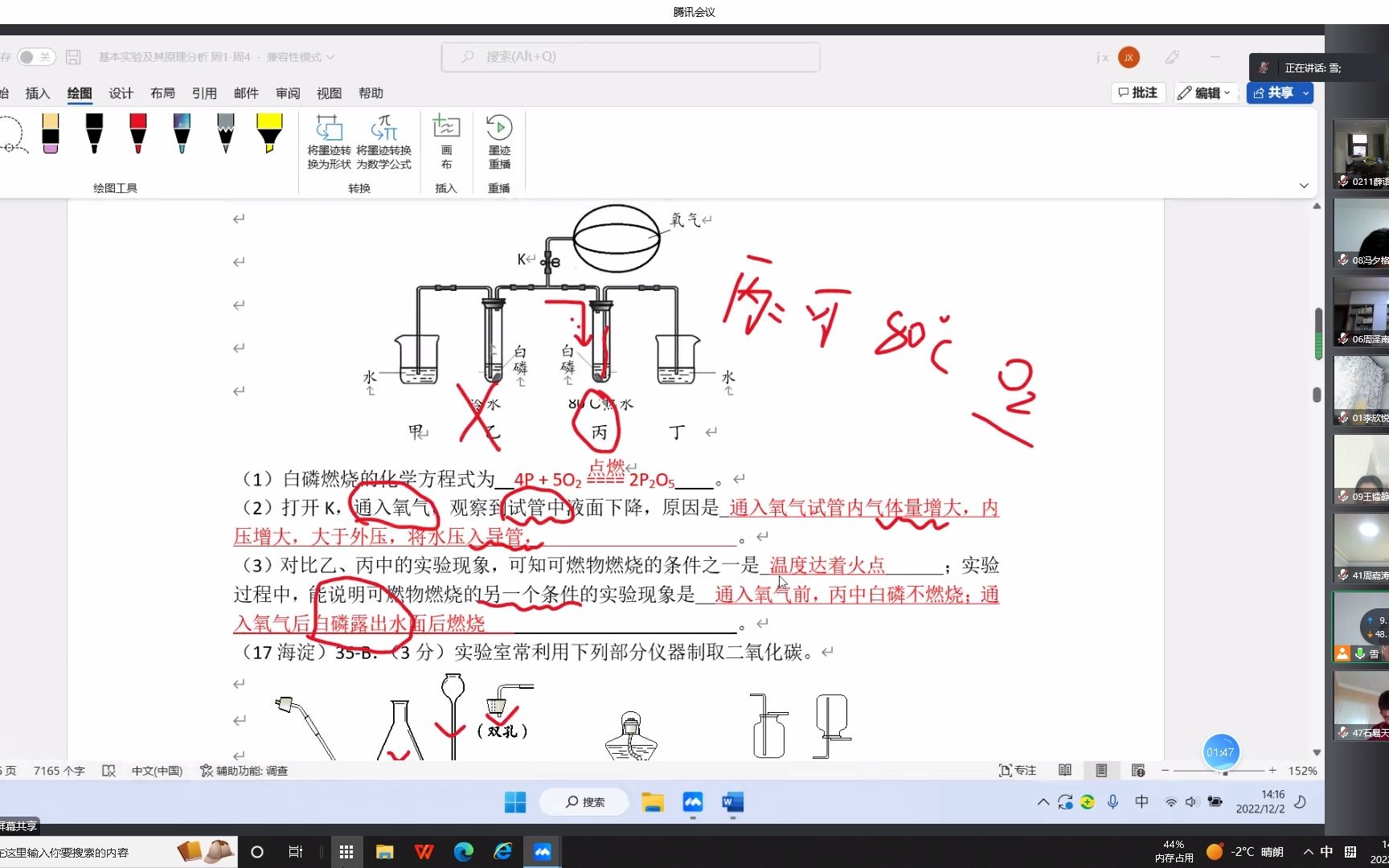The image size is (1389, 868).
Task: Open the JX user account avatar
Action: click(x=1129, y=57)
